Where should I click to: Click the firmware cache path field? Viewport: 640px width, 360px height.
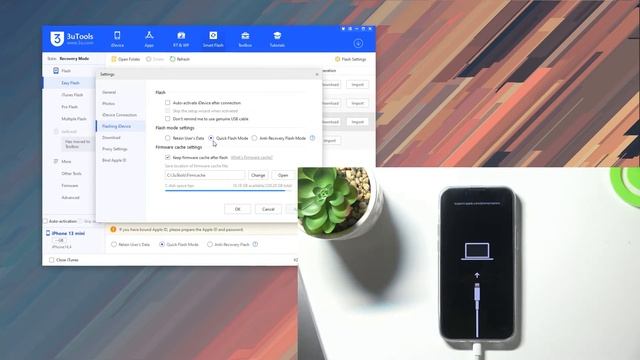pos(204,175)
